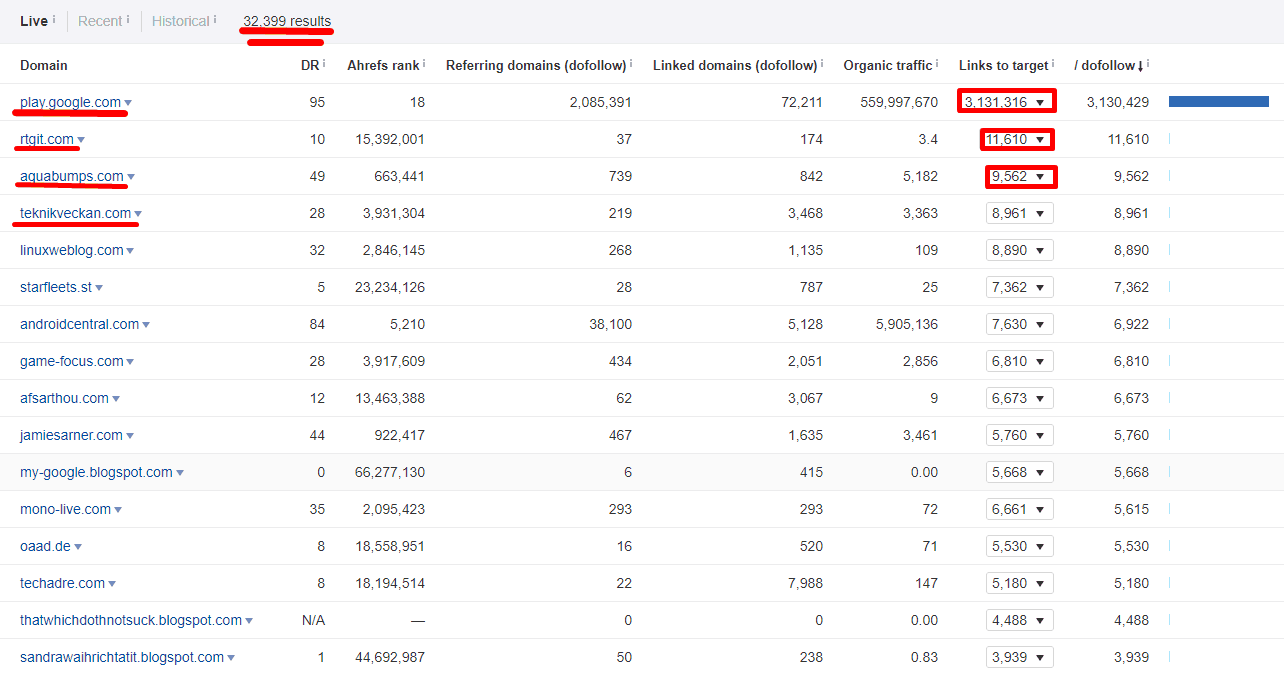Open the 5,760 links to target dropdown

point(1020,435)
